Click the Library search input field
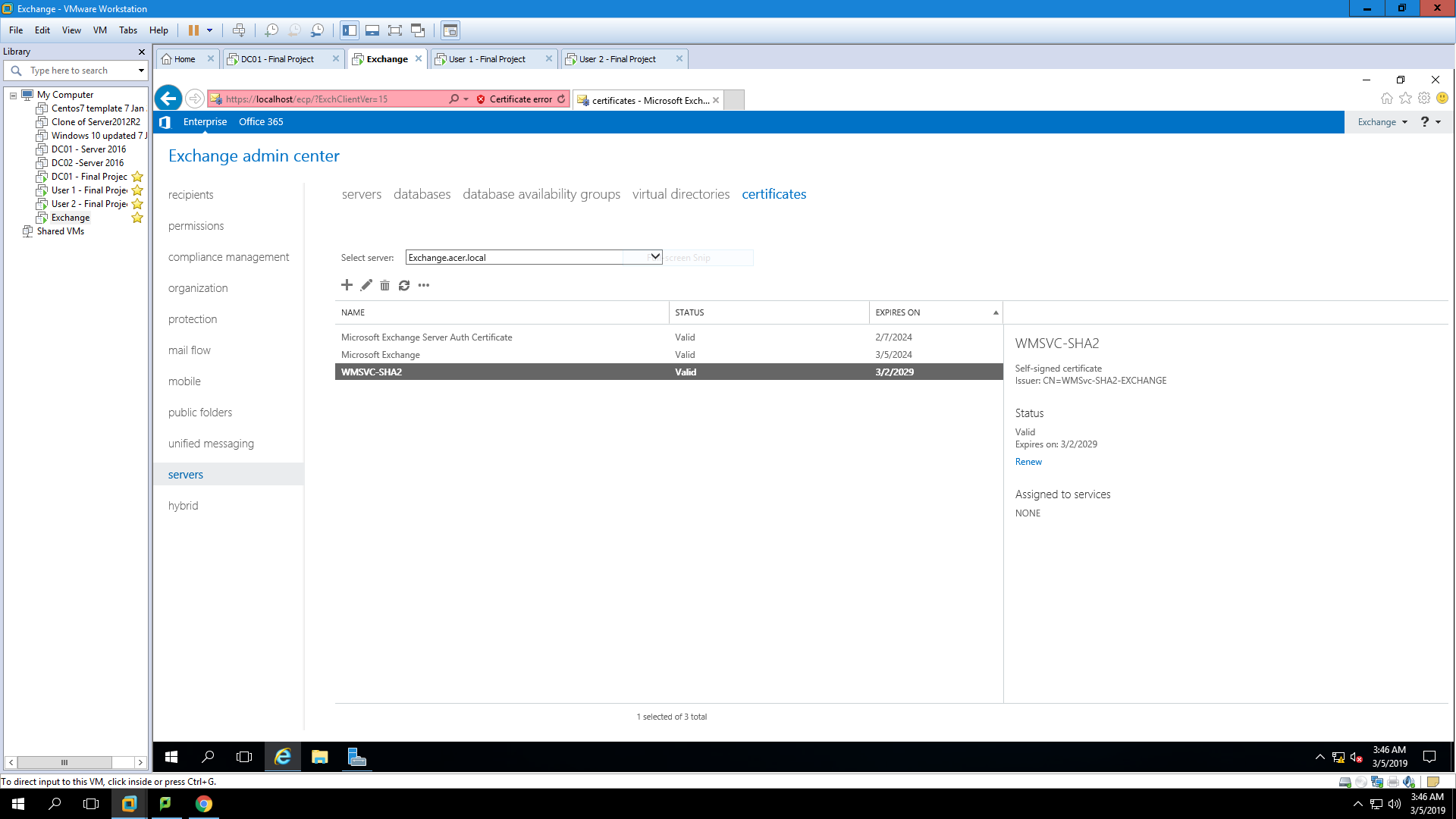Screen dimensions: 1456x819 point(80,71)
